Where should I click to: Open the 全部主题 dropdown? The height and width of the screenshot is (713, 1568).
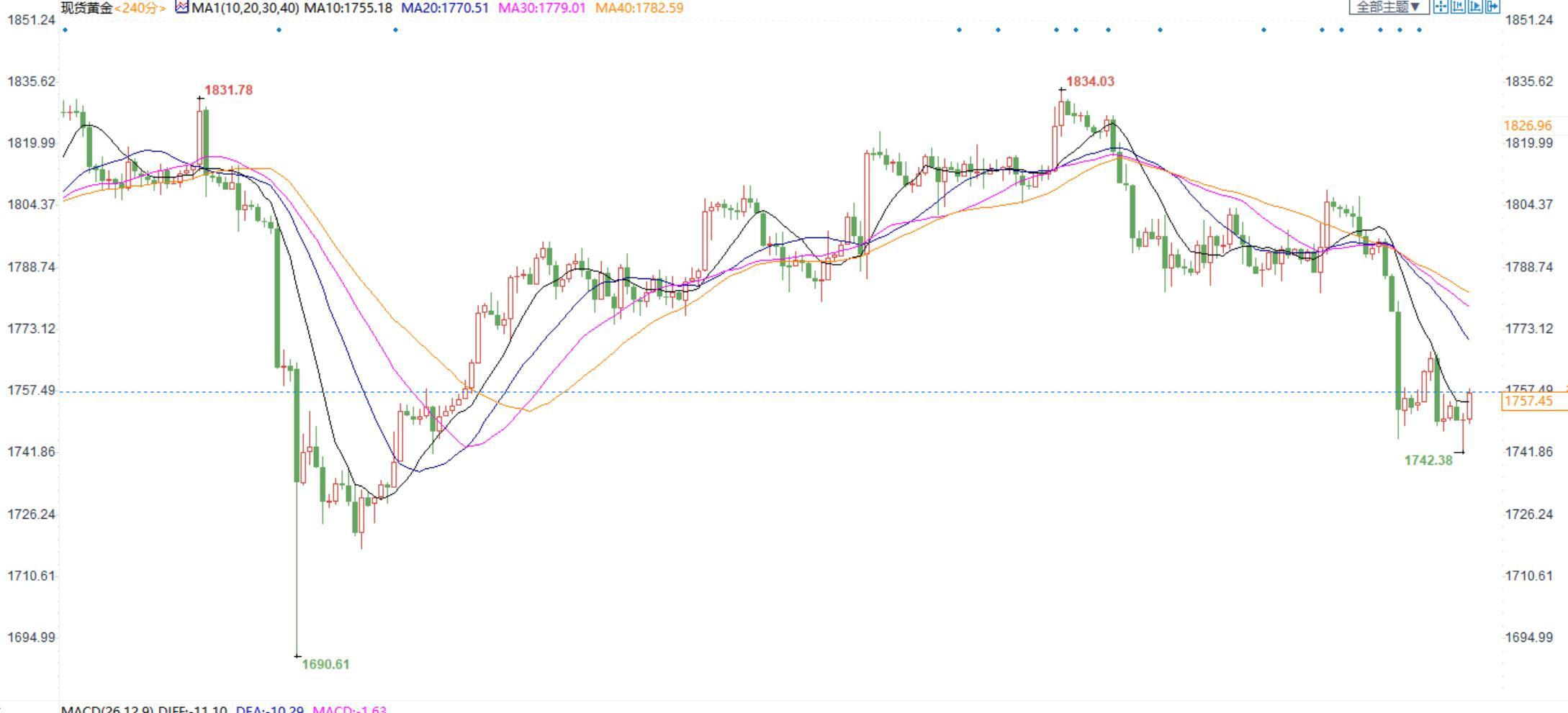point(1388,7)
